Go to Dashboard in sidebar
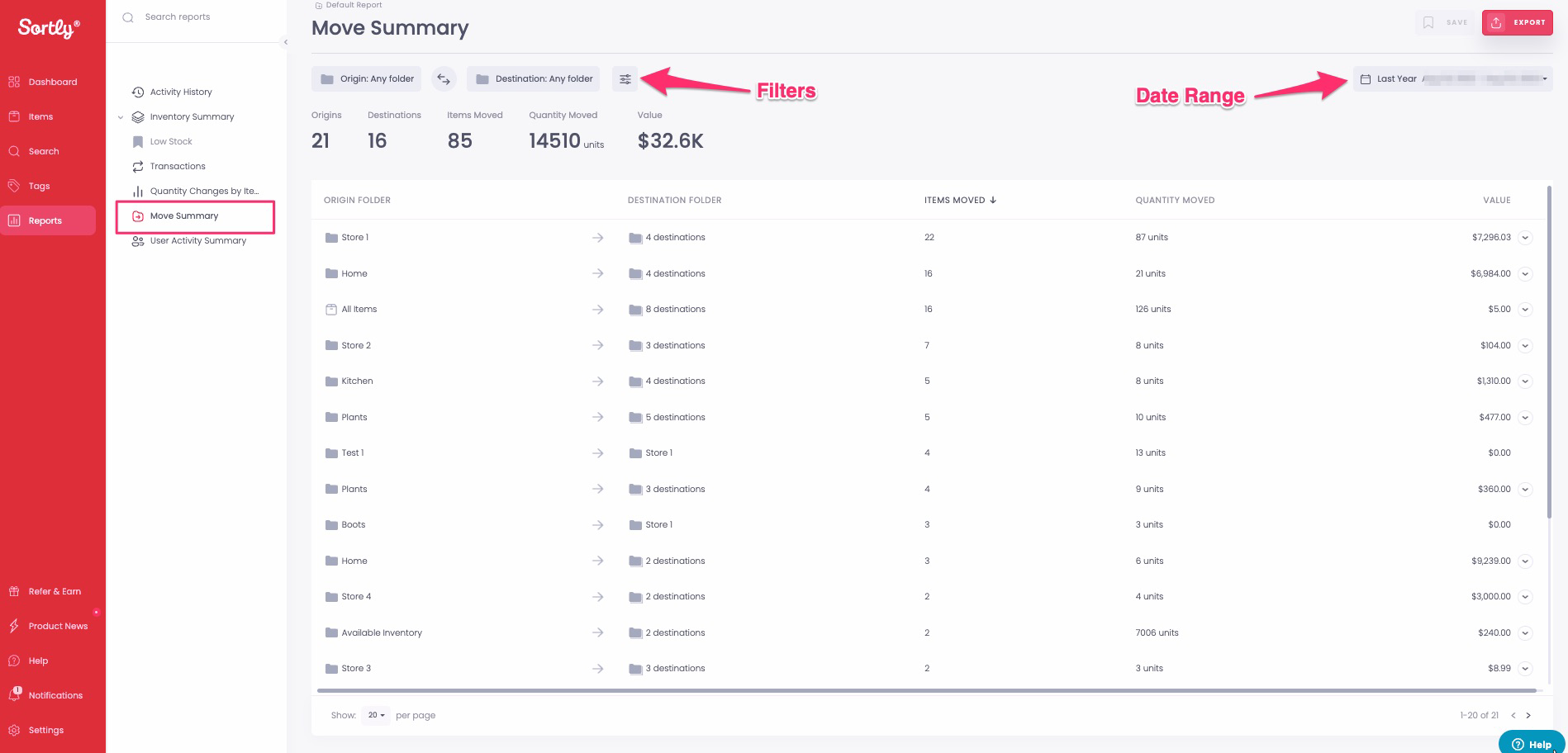Viewport: 1568px width, 753px height. coord(52,83)
